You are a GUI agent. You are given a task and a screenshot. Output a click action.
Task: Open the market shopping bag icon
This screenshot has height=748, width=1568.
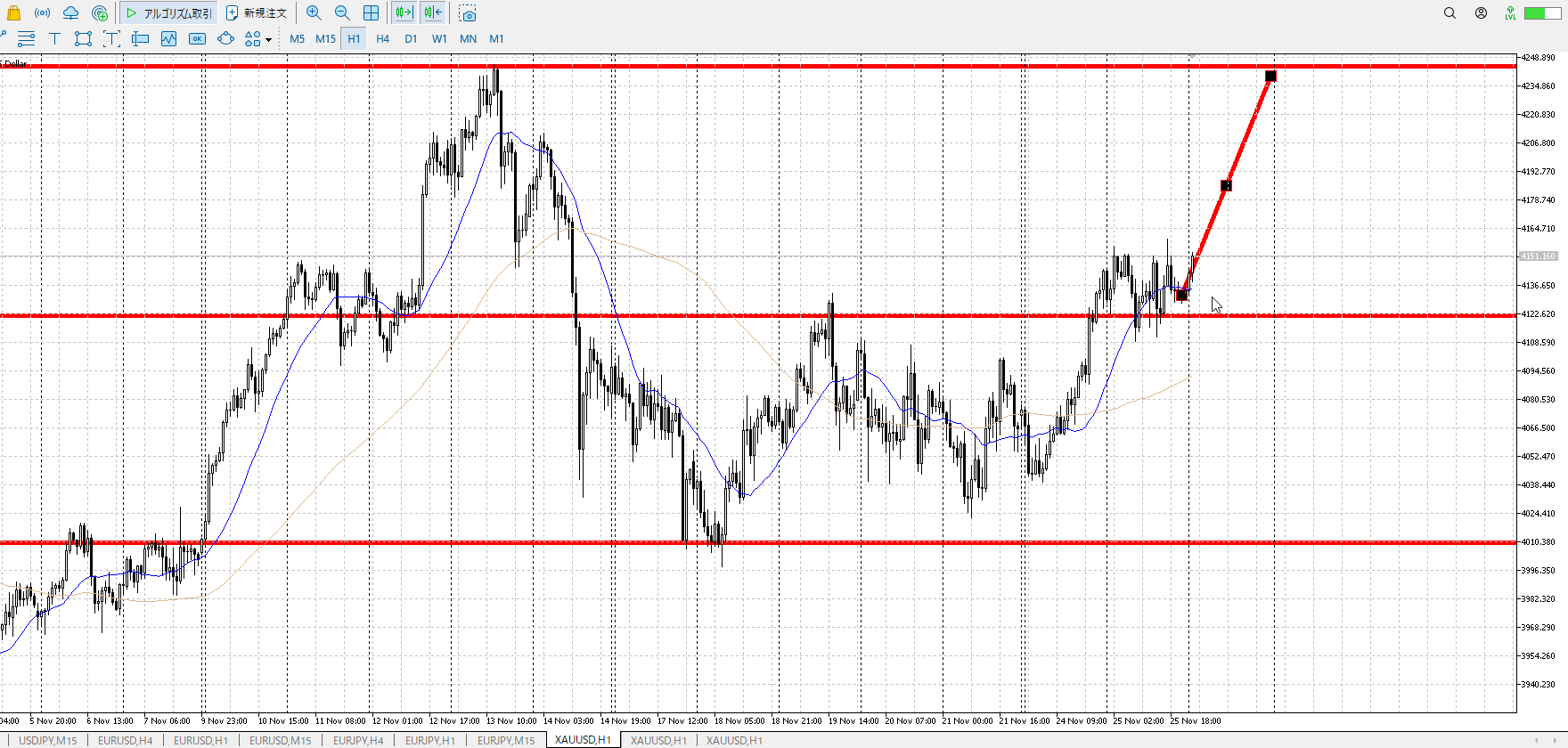(x=13, y=13)
